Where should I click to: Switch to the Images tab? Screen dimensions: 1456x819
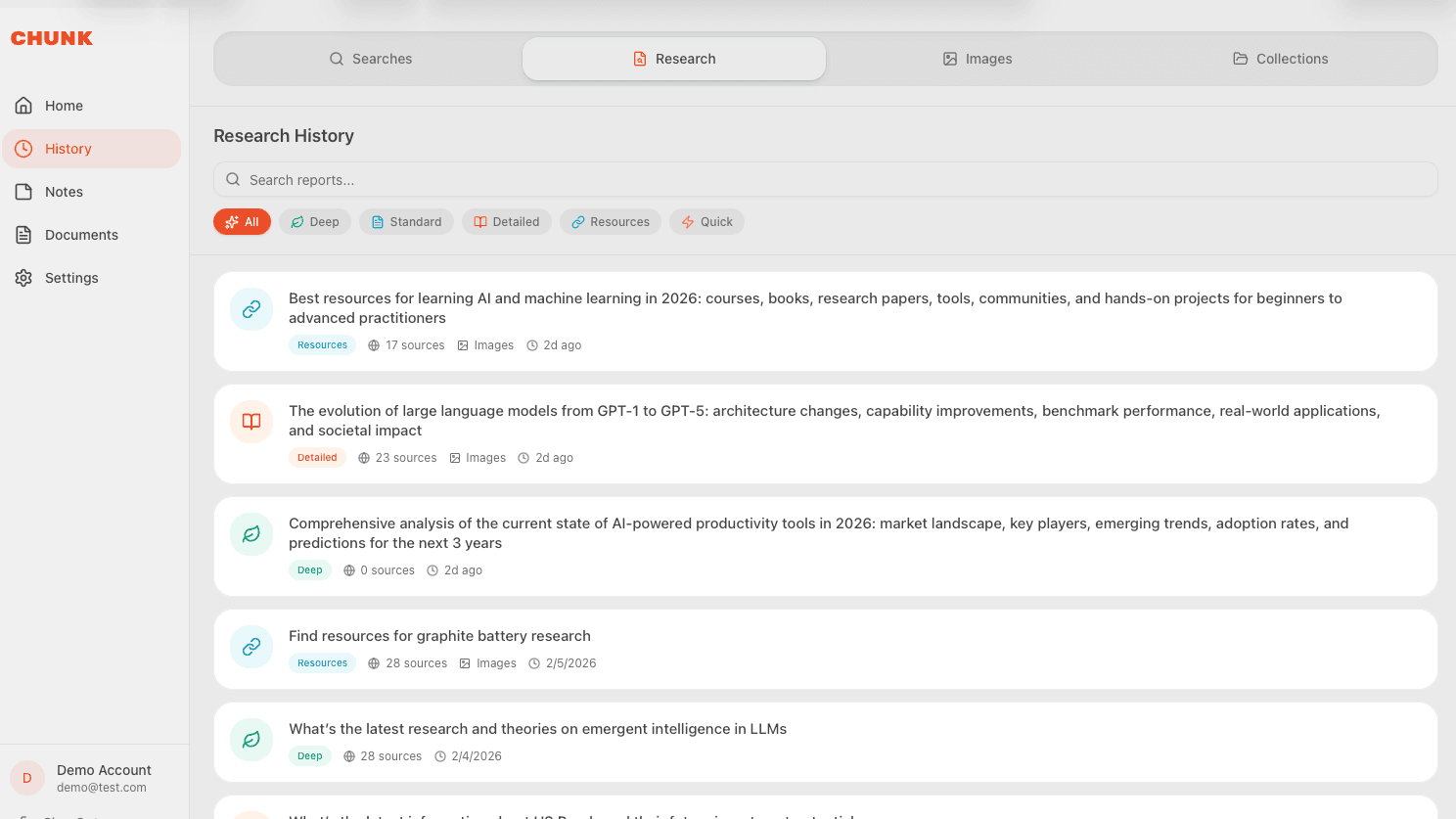(x=977, y=59)
